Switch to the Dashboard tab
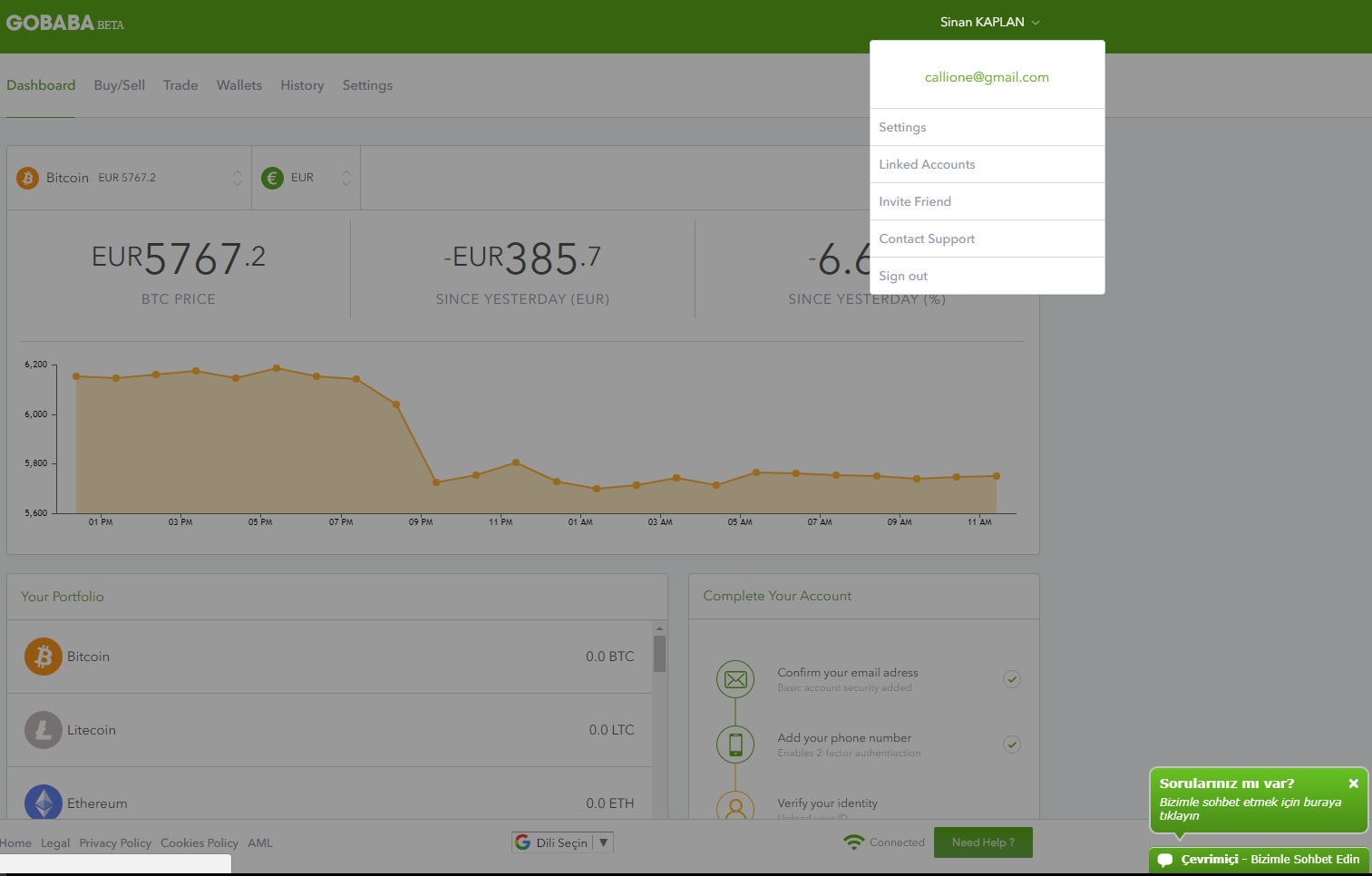Viewport: 1372px width, 876px height. point(41,85)
